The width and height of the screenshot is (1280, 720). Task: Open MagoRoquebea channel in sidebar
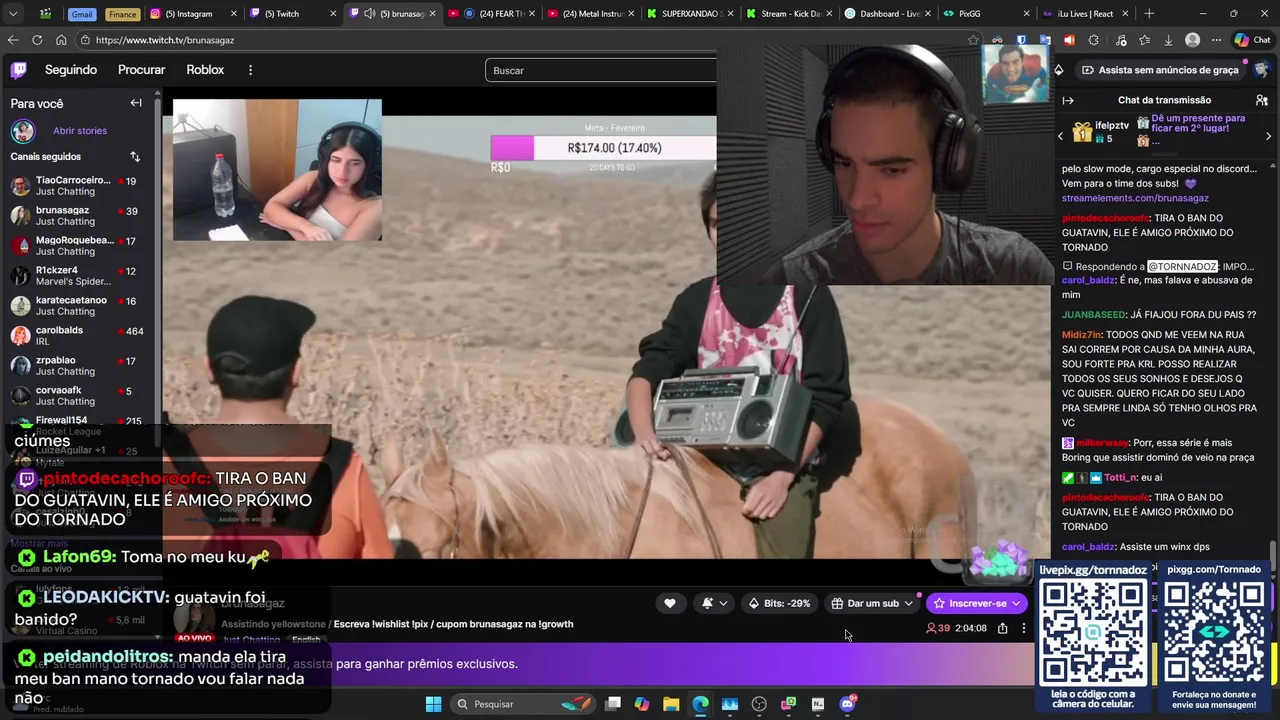pos(80,246)
